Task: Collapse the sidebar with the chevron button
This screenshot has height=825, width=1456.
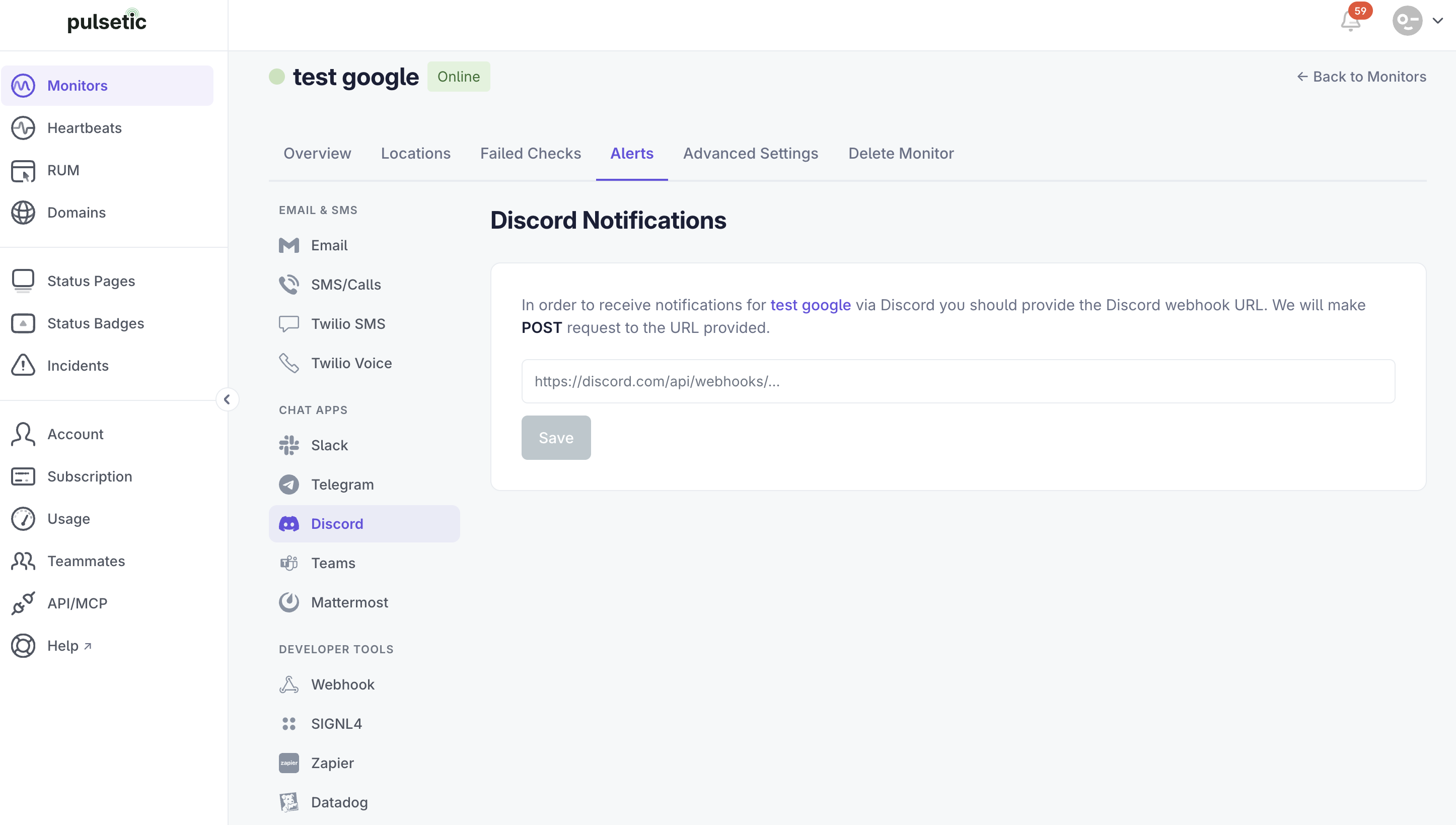Action: tap(227, 399)
